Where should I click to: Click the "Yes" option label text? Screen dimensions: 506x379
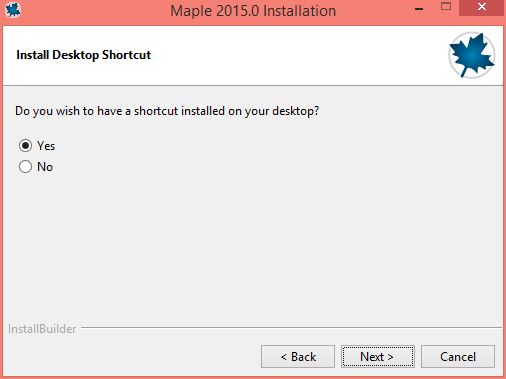tap(46, 146)
